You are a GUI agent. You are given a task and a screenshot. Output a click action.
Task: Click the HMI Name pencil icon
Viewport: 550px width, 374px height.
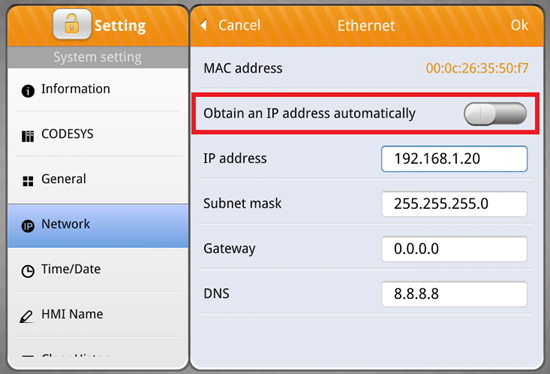click(27, 316)
